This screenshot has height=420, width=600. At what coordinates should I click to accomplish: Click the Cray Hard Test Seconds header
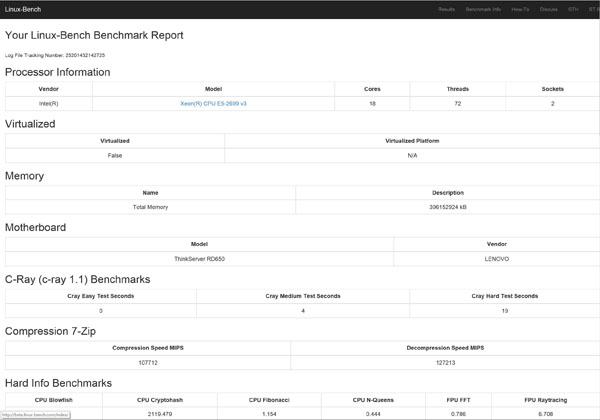[x=505, y=296]
